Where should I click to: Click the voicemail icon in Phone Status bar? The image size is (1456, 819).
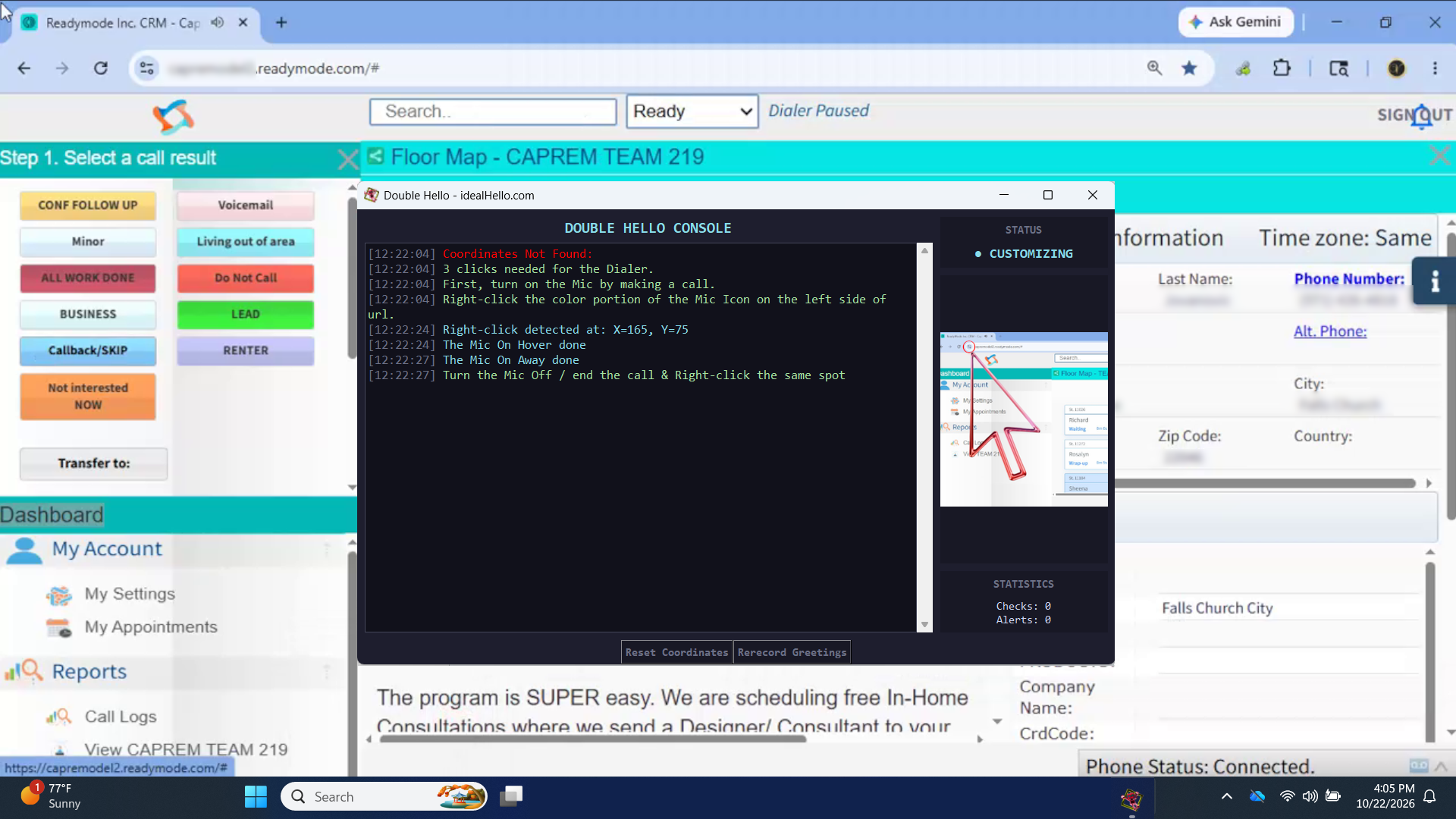coord(1419,766)
